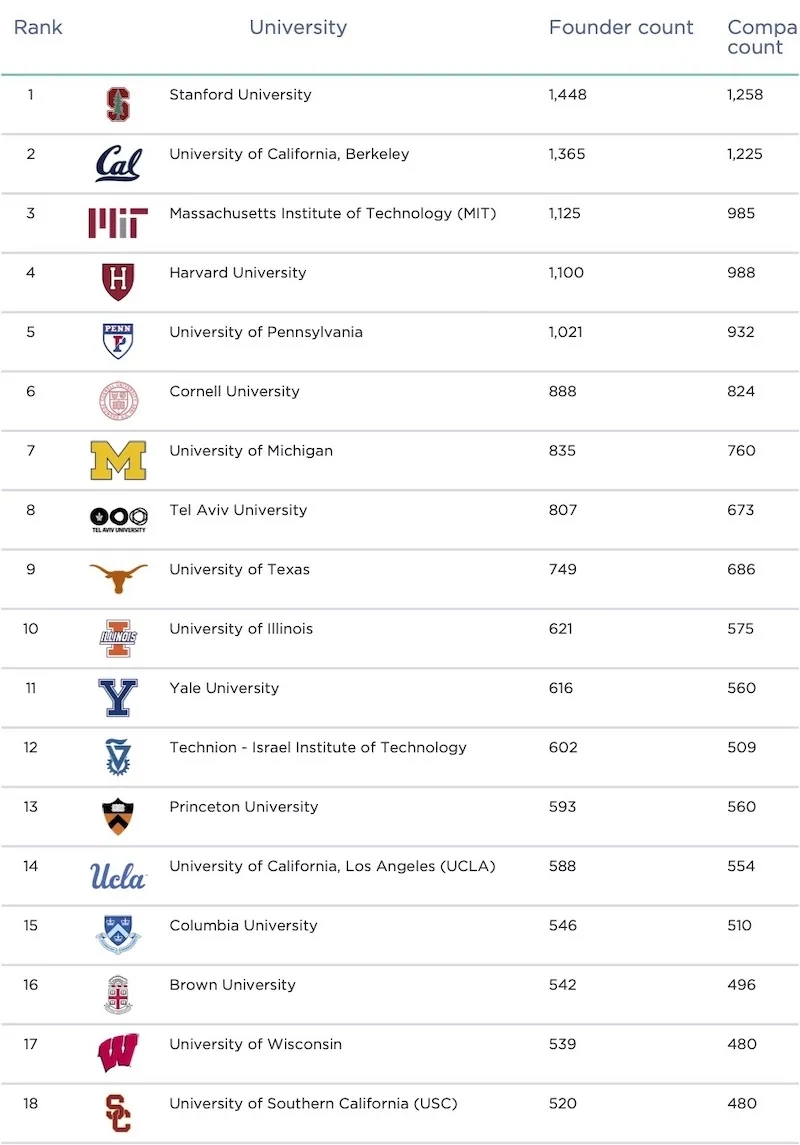Click the UCLA script logo
This screenshot has height=1145, width=800.
tap(118, 876)
